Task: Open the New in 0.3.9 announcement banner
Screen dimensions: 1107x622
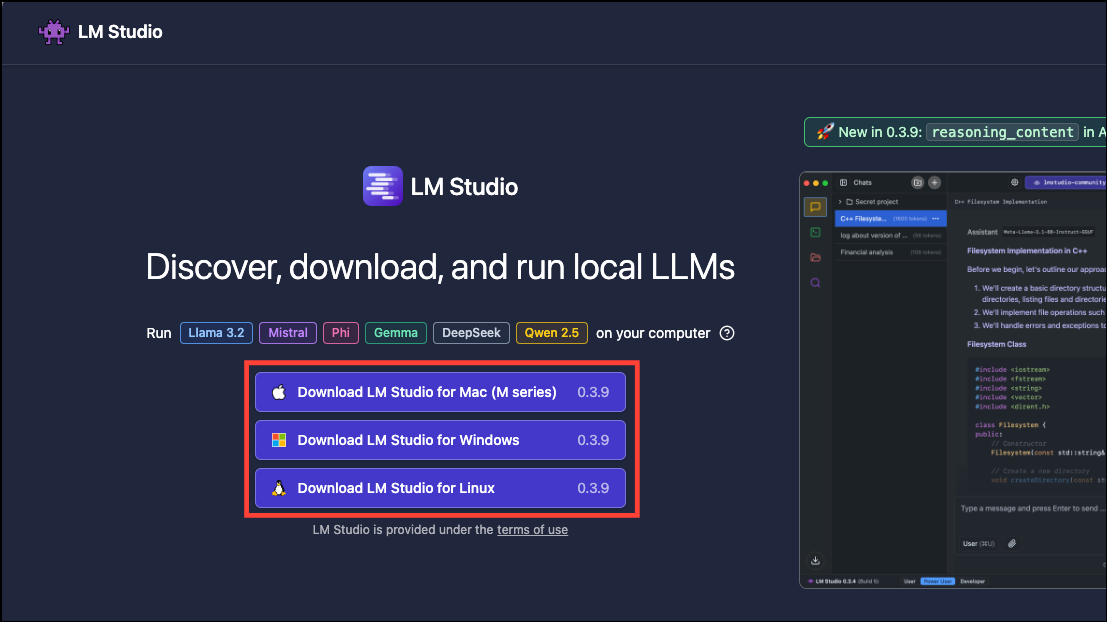Action: pos(955,132)
